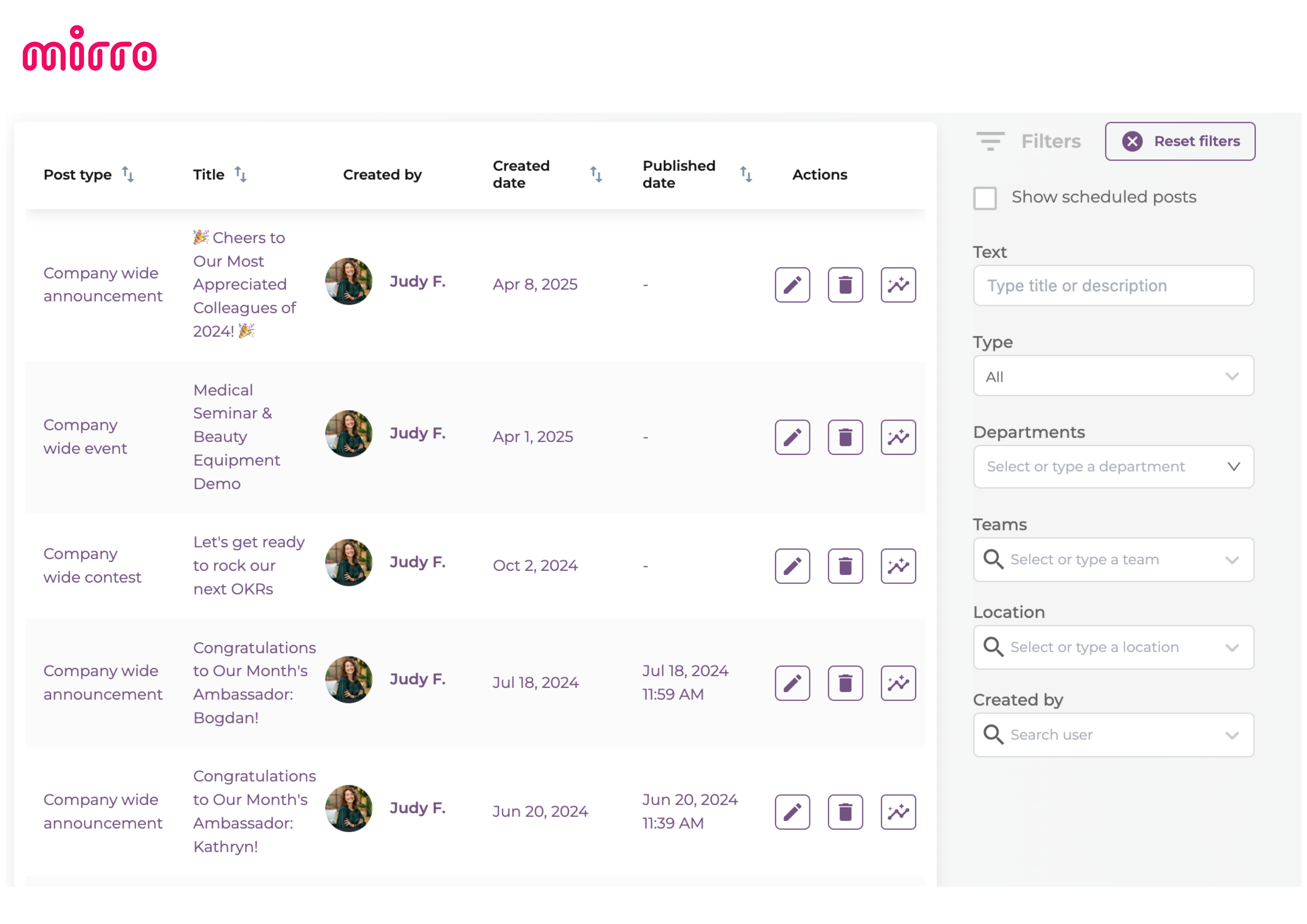The width and height of the screenshot is (1307, 924).
Task: Click the Filters funnel icon
Action: click(x=990, y=141)
